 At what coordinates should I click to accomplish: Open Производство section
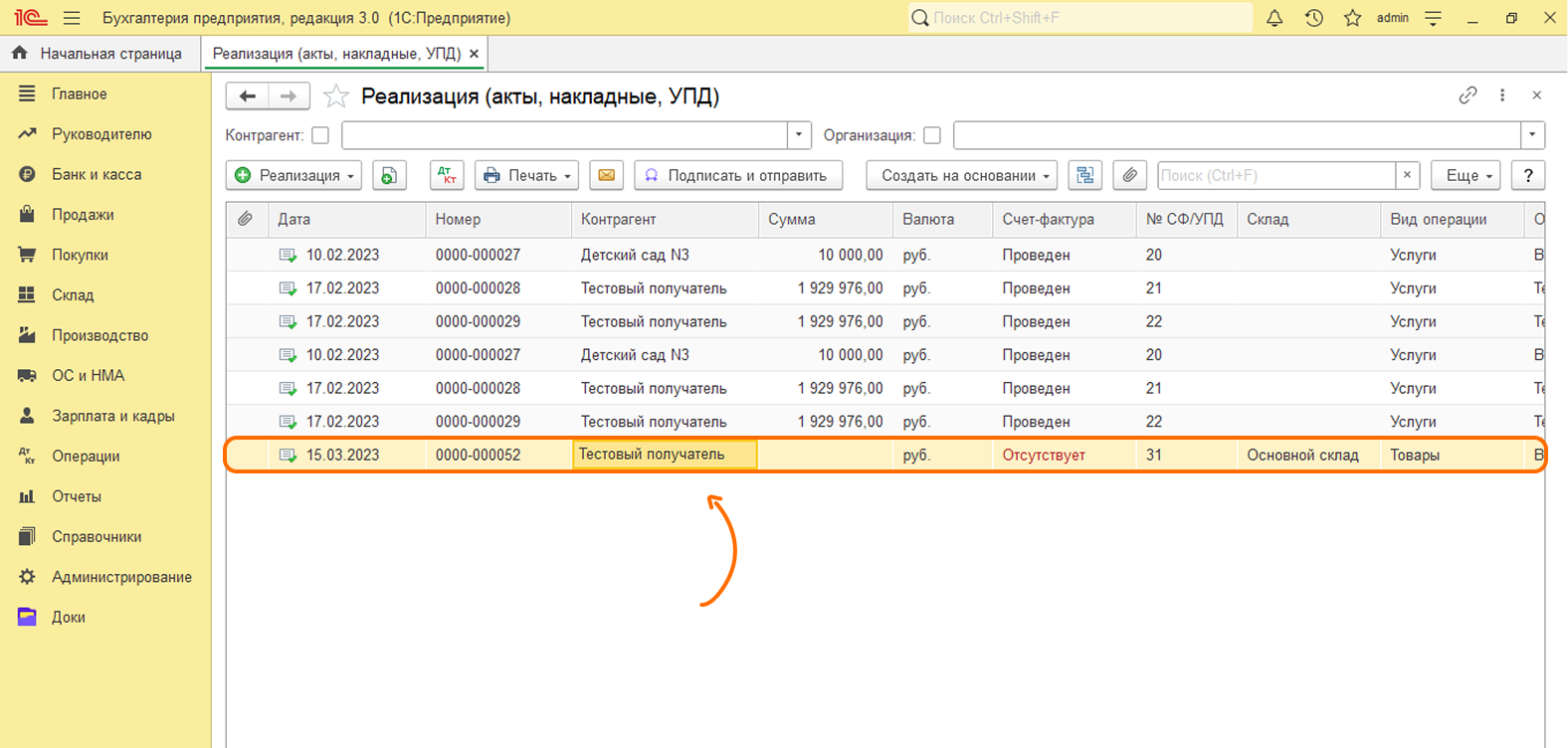point(99,335)
